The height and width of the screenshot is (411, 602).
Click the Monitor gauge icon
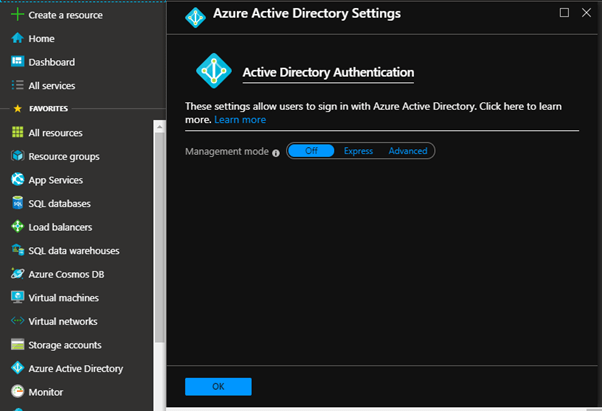17,391
